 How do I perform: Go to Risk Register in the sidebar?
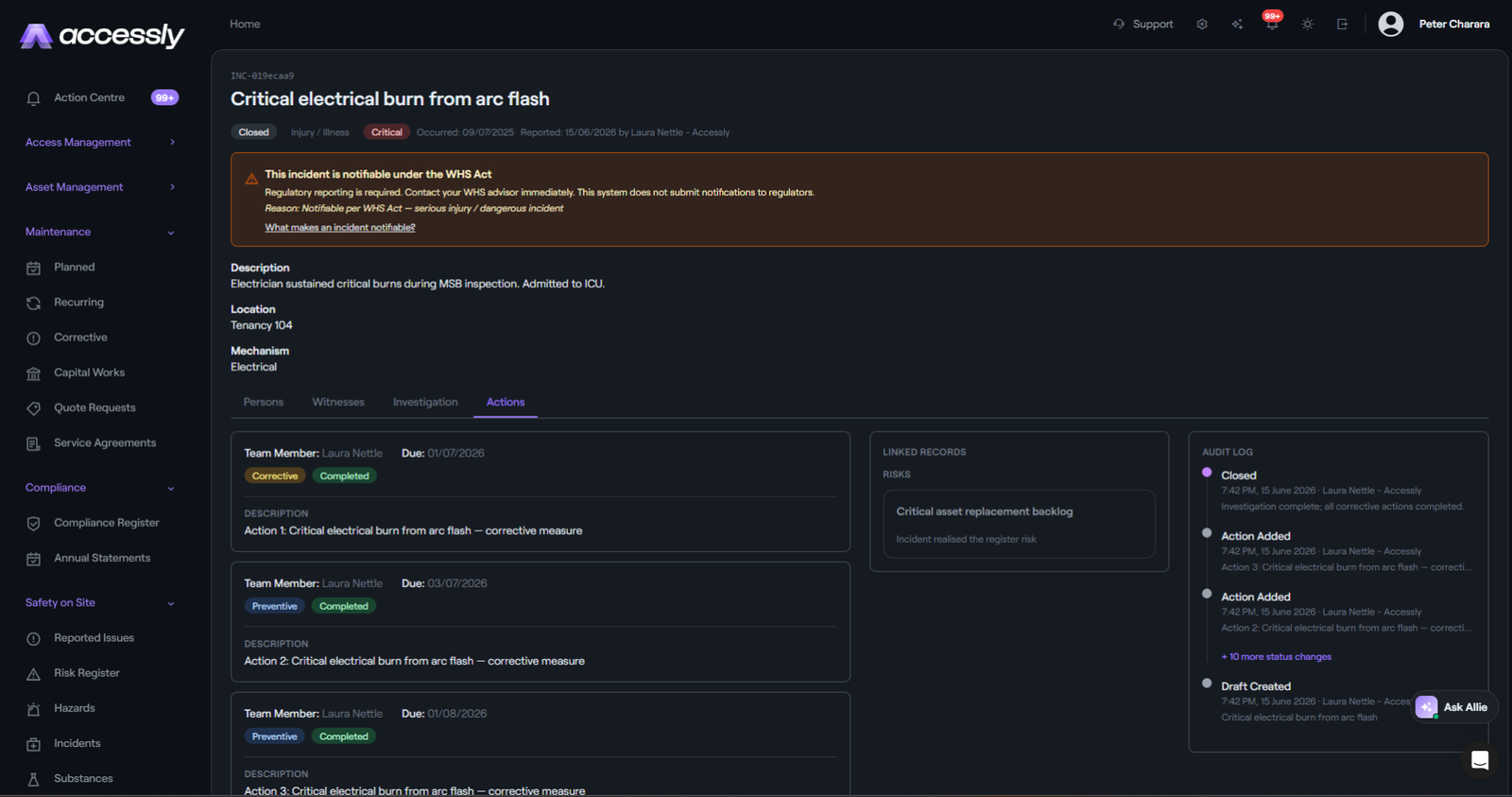86,673
